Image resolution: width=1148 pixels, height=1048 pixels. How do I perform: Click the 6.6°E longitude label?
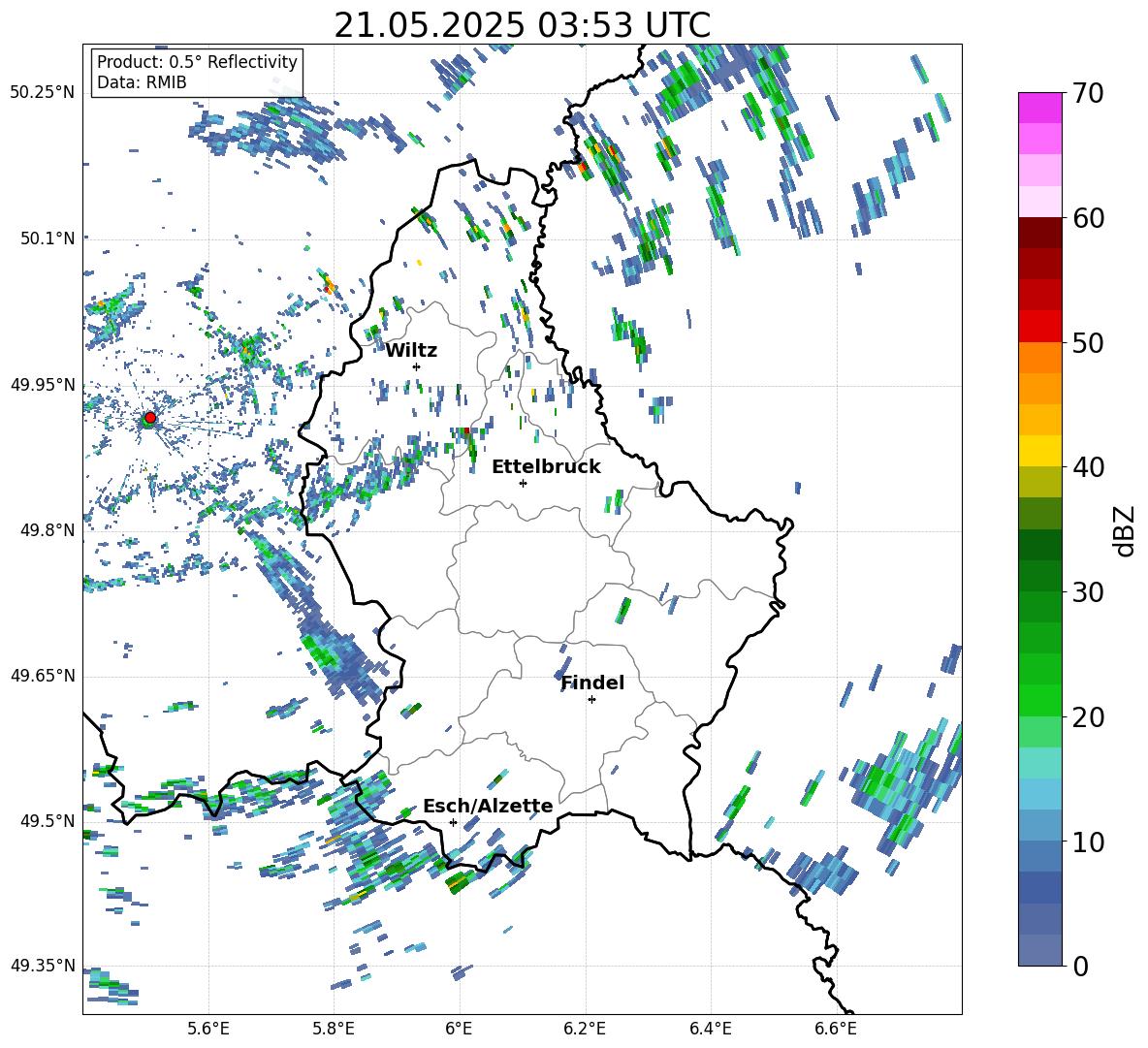(x=836, y=1029)
